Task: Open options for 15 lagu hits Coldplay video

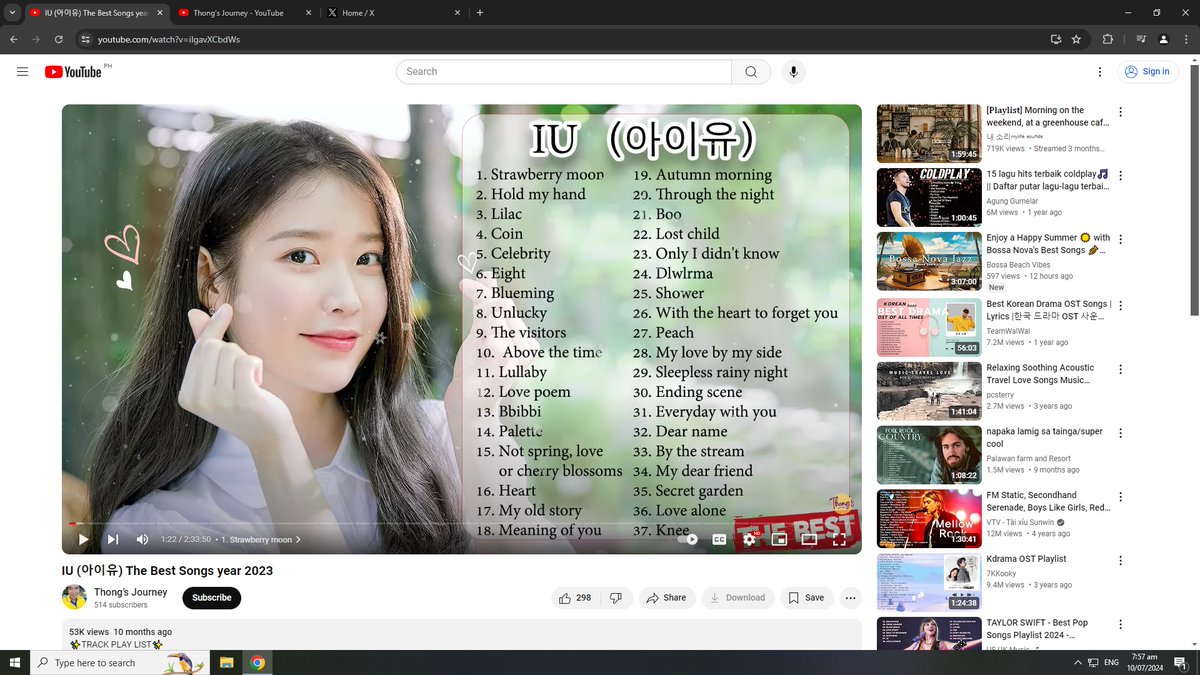Action: 1120,176
